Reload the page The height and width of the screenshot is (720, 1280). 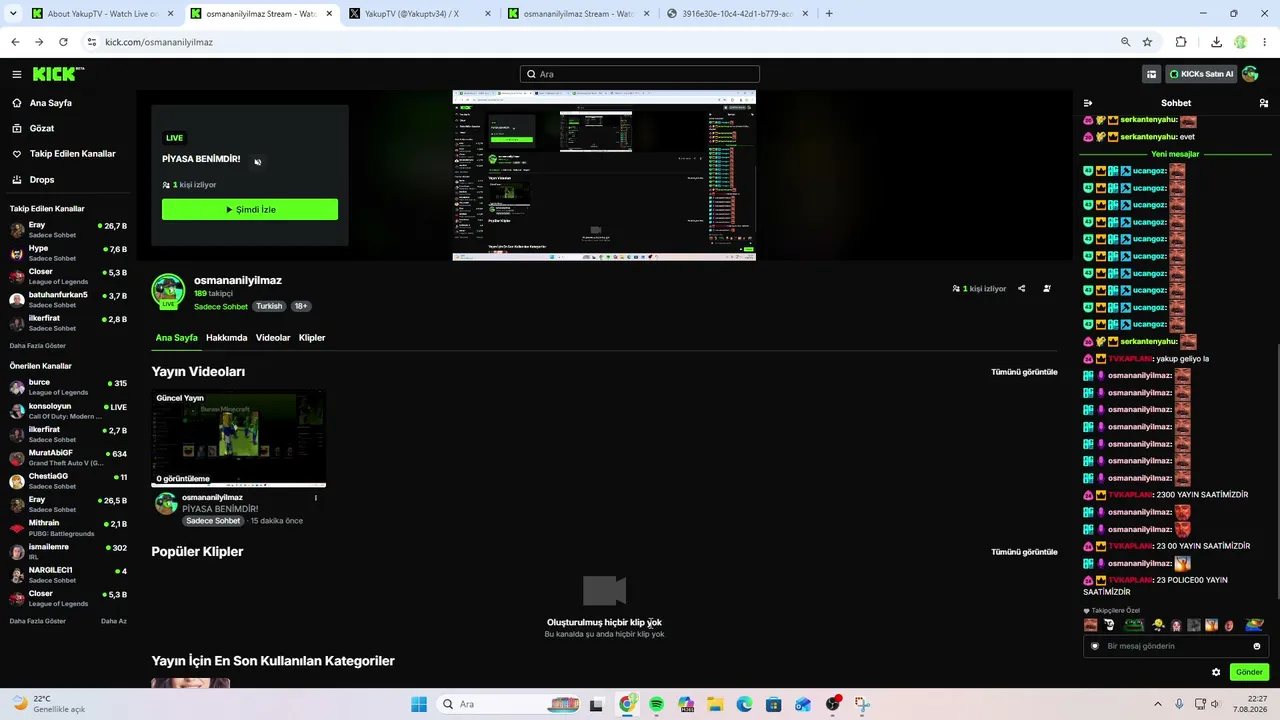[x=63, y=42]
